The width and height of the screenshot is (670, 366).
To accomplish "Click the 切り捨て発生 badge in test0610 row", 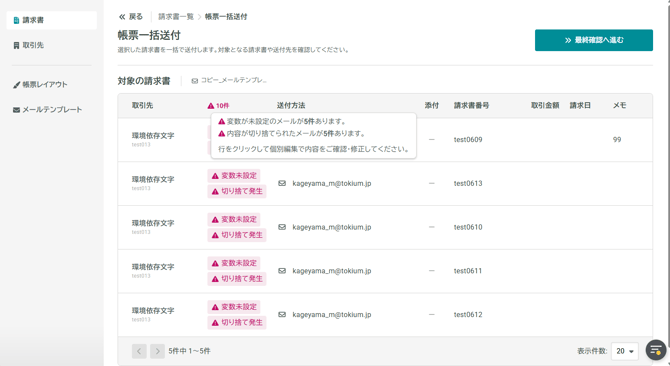I will tap(237, 235).
